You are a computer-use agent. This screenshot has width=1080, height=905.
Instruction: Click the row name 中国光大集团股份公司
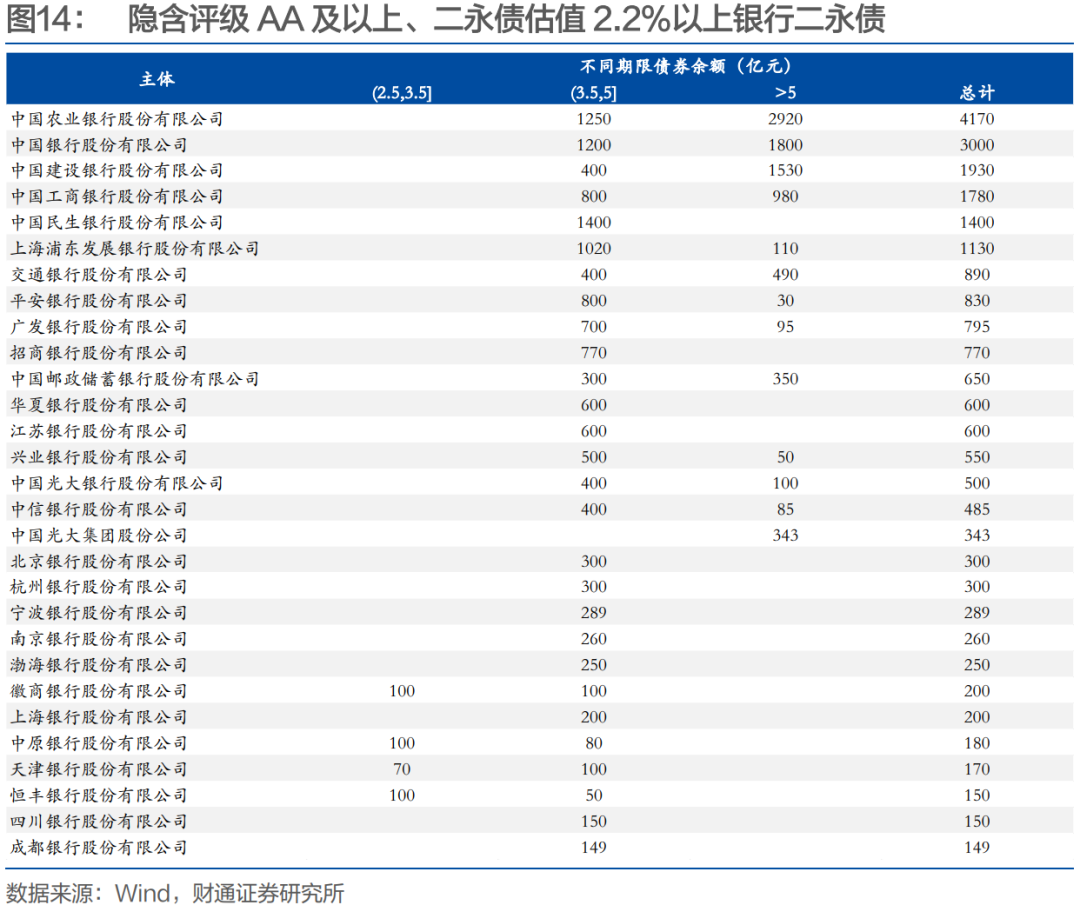(x=99, y=536)
